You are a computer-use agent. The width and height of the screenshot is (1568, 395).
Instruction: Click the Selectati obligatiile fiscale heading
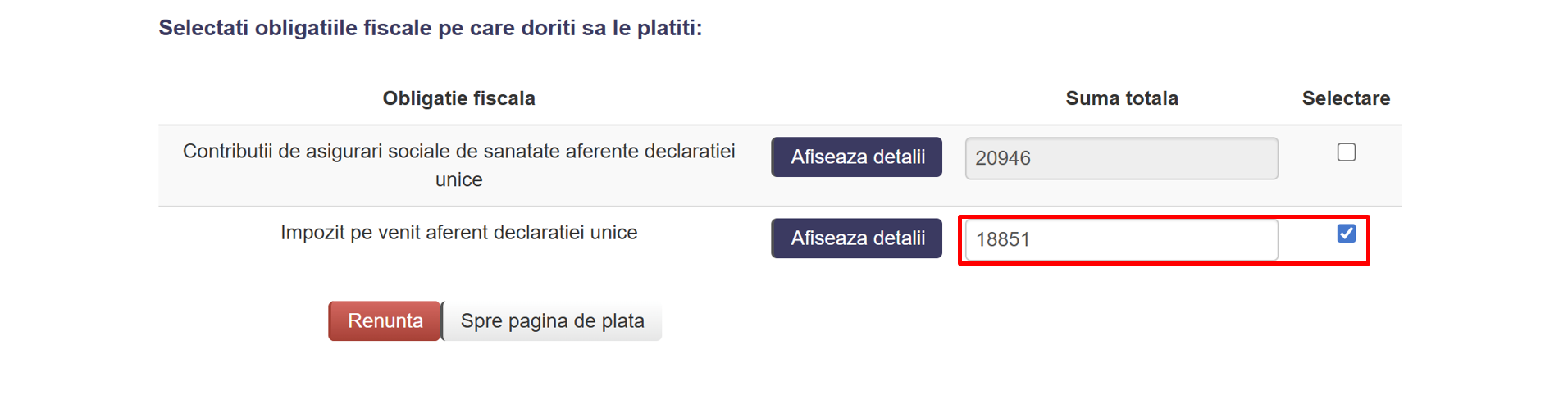click(x=430, y=28)
